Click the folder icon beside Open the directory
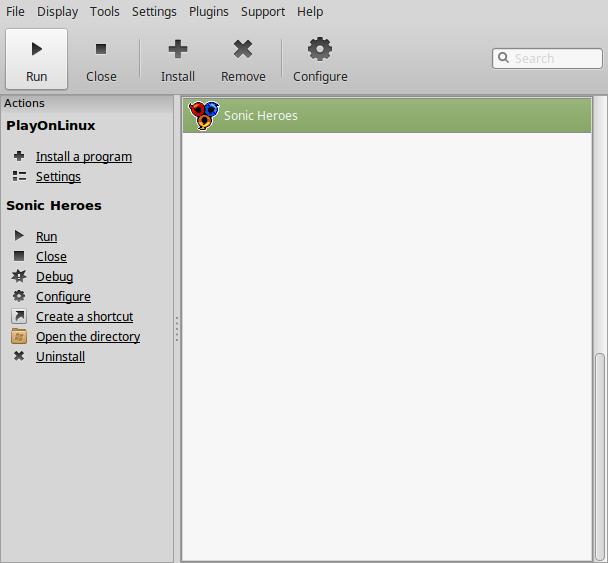Image resolution: width=608 pixels, height=563 pixels. [19, 336]
